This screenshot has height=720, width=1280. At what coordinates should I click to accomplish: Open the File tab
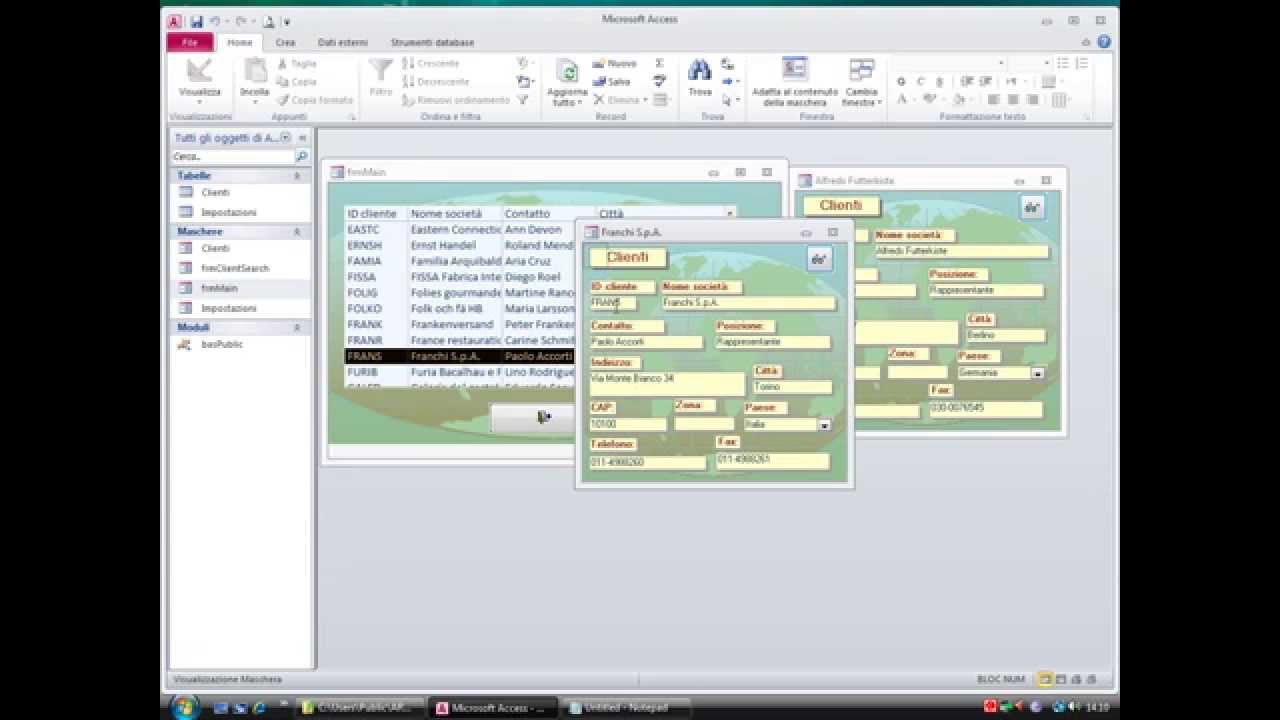click(x=190, y=42)
